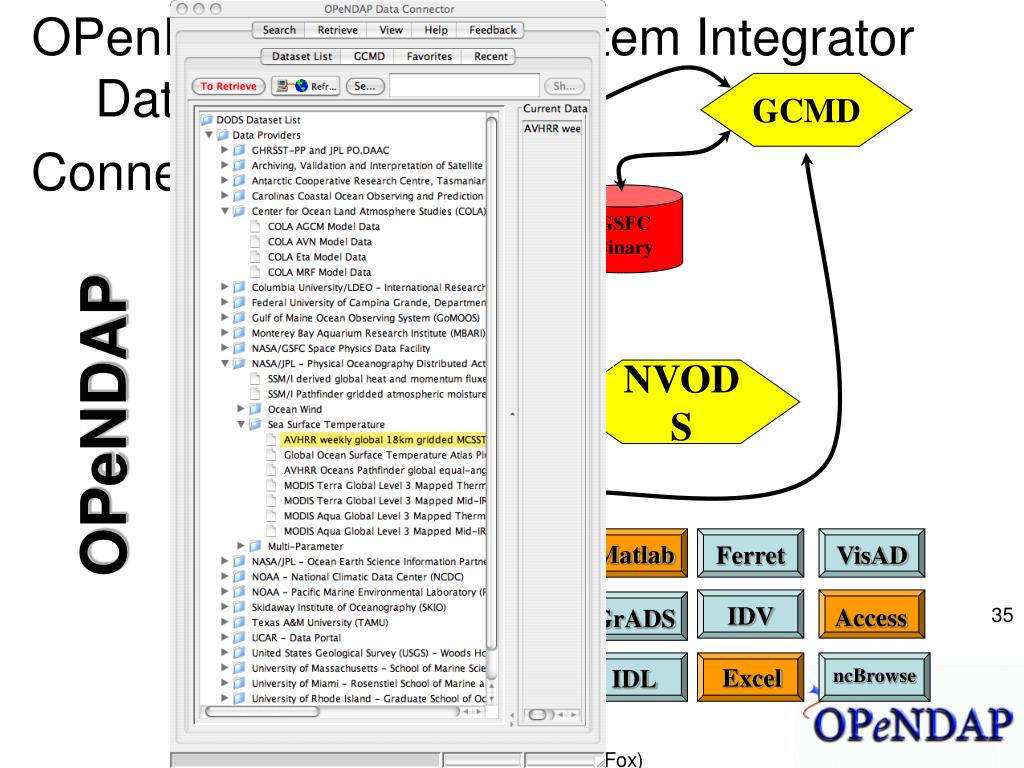Expand Columbia University/LDEO folder
Image resolution: width=1024 pixels, height=768 pixels.
pos(225,287)
